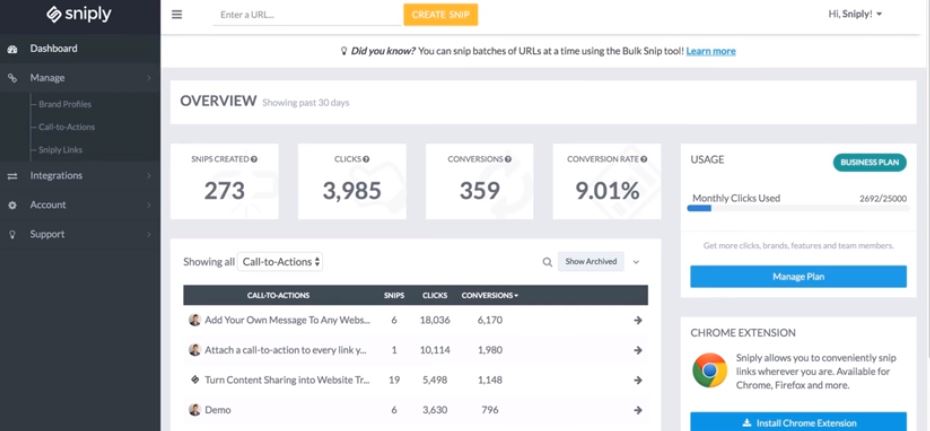The width and height of the screenshot is (930, 431).
Task: Open the arrow for the Demo row
Action: coord(638,410)
